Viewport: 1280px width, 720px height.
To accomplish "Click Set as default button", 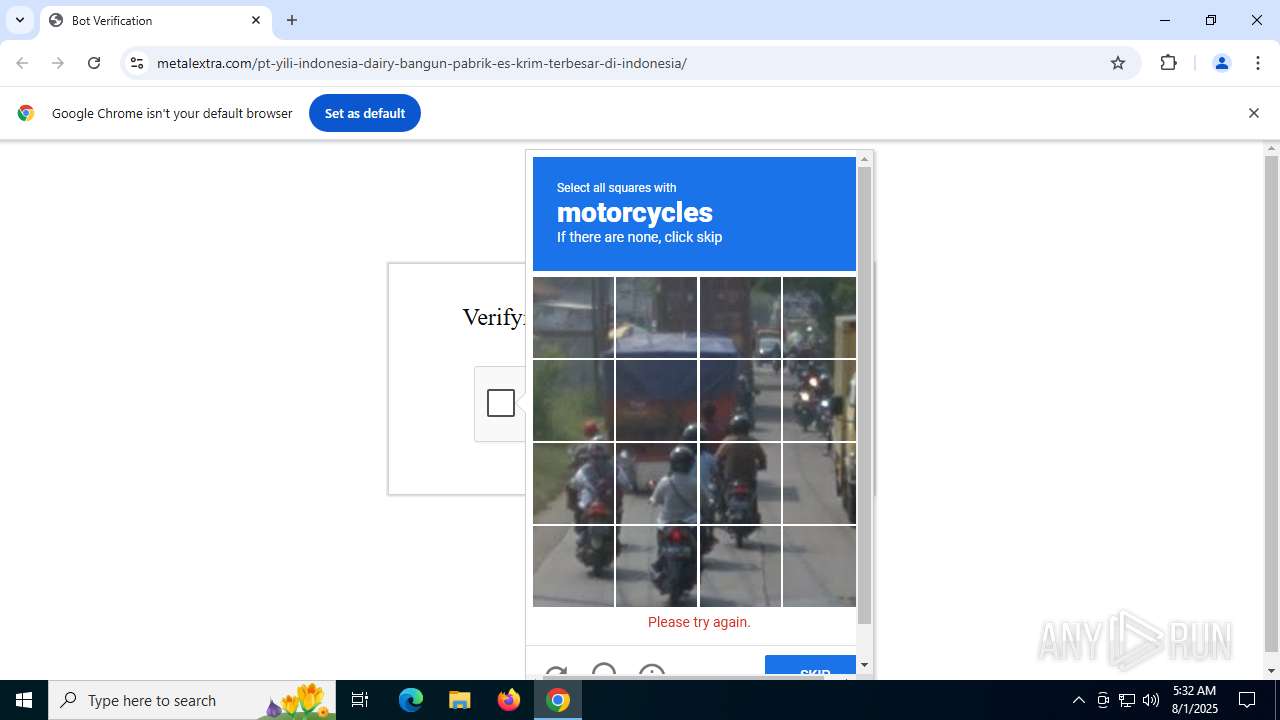I will [x=365, y=113].
